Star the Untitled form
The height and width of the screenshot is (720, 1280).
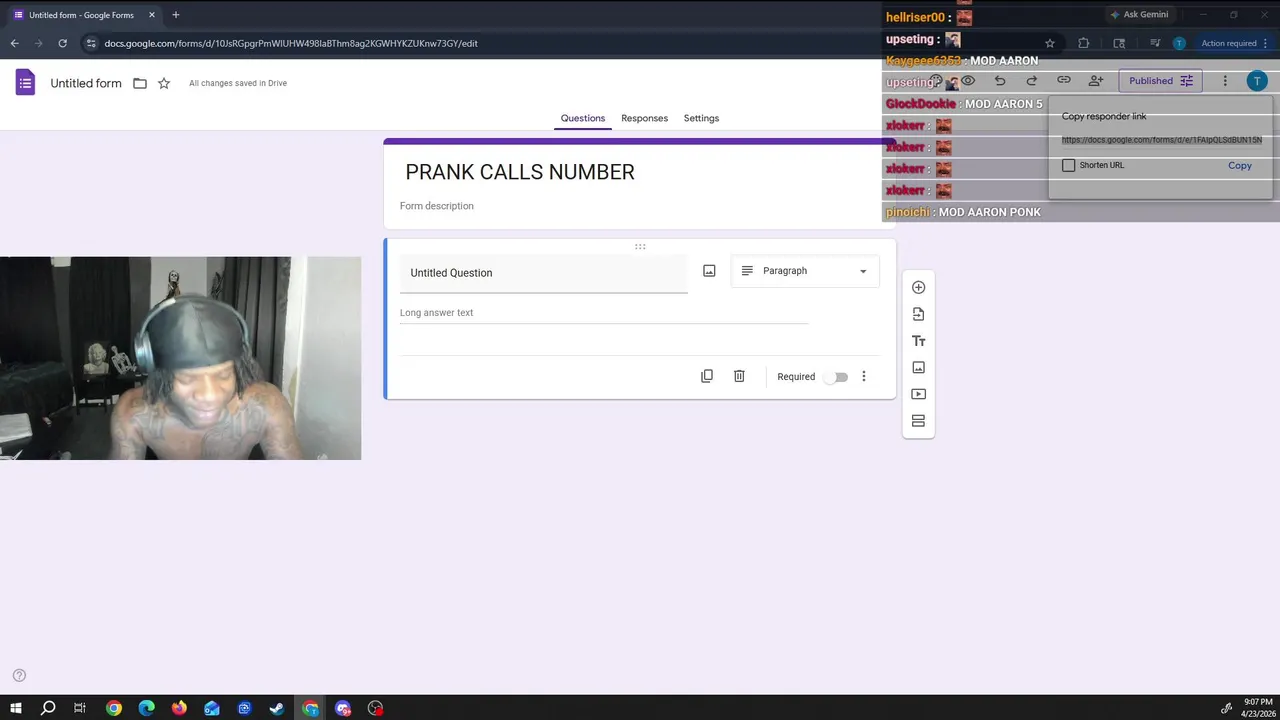click(x=164, y=83)
